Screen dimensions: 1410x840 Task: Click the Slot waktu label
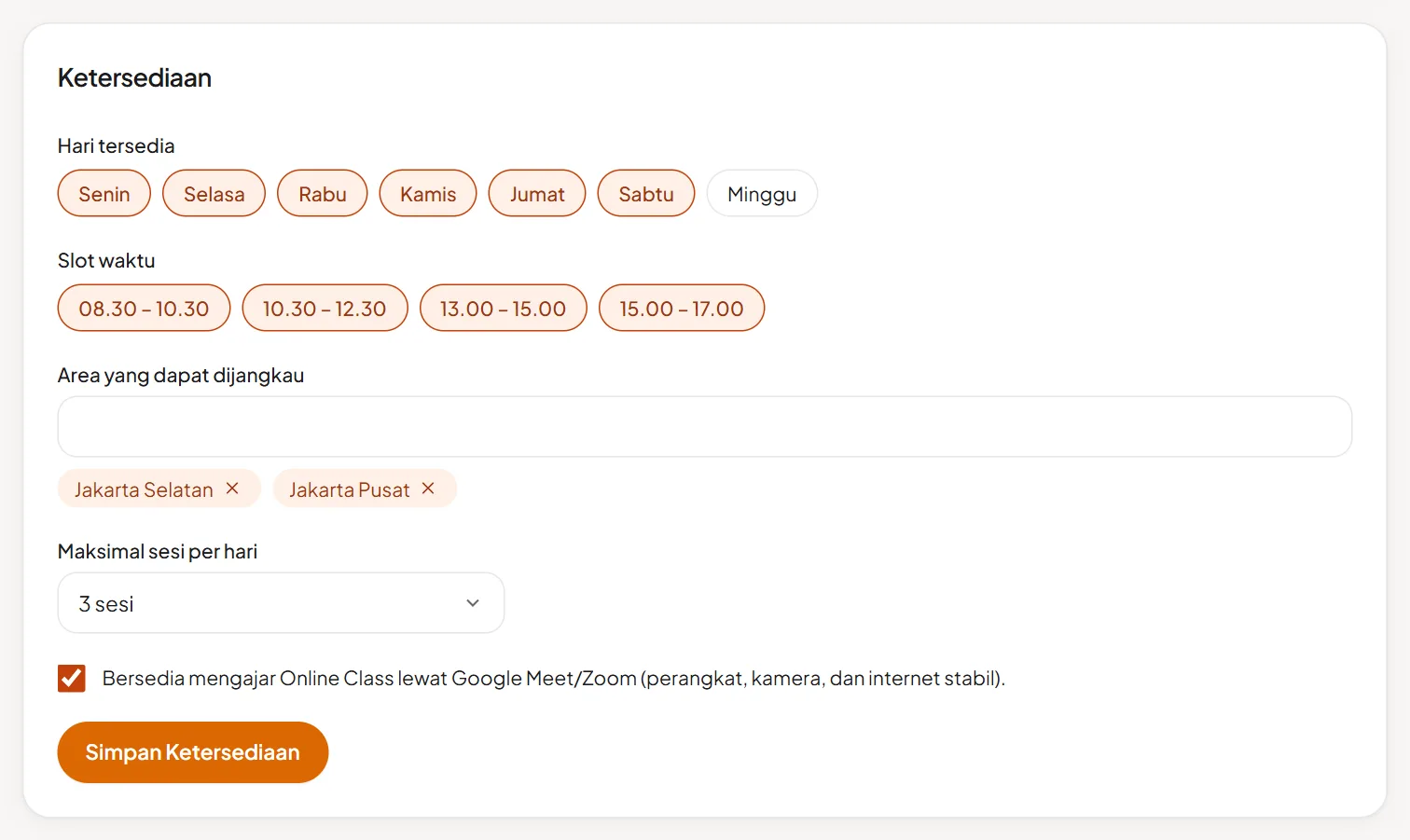click(x=106, y=261)
